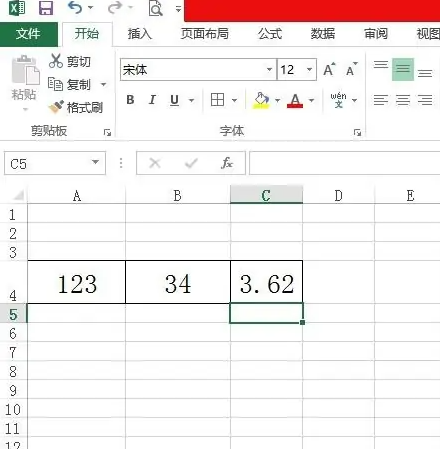
Task: Undo the last action
Action: tap(75, 7)
